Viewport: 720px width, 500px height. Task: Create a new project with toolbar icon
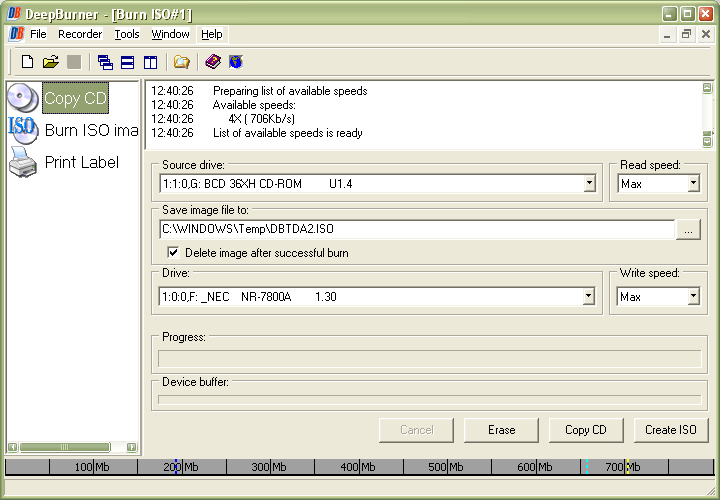tap(28, 62)
